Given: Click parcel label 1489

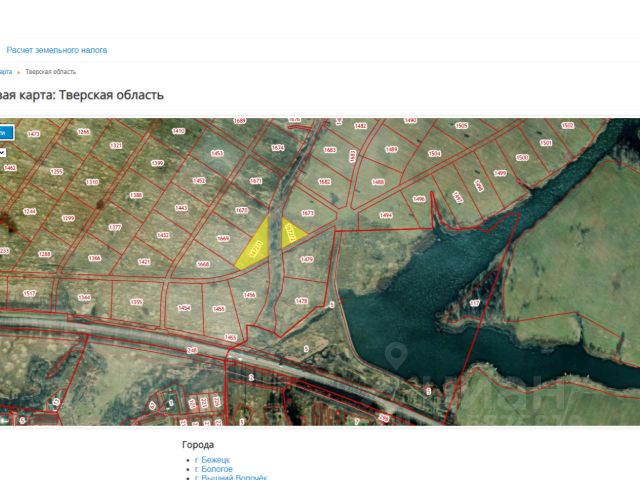Looking at the screenshot, I should tap(391, 149).
